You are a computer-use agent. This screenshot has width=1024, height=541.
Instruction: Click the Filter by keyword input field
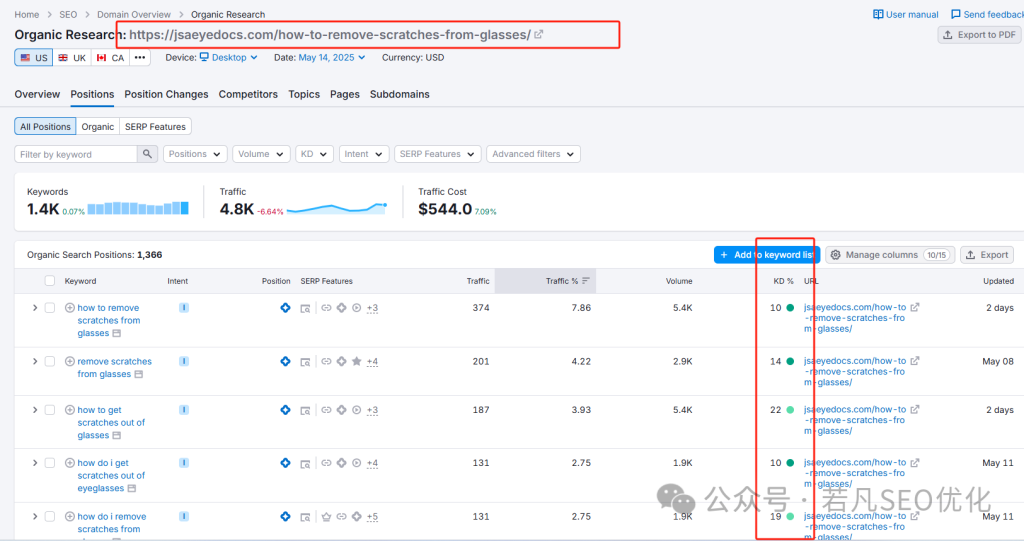(75, 154)
